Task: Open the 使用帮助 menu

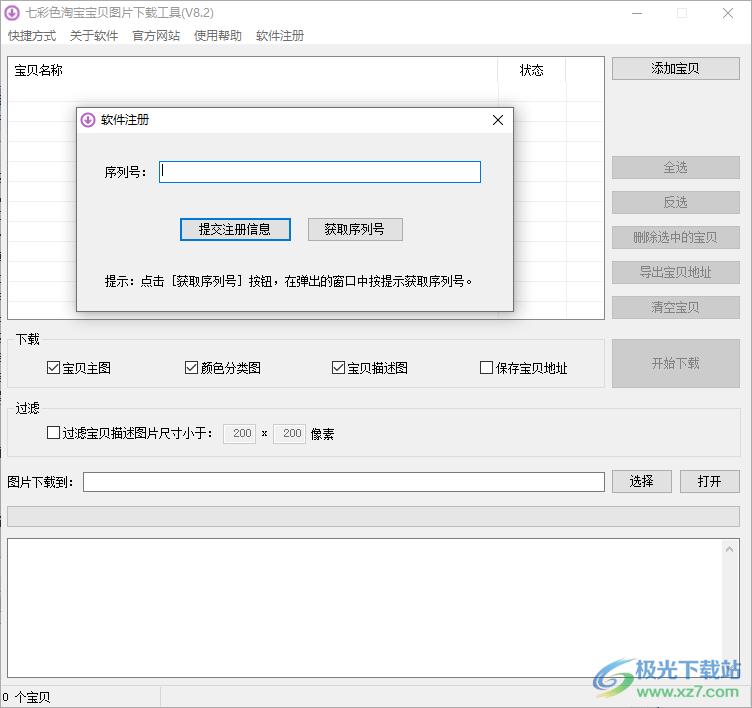Action: tap(218, 36)
